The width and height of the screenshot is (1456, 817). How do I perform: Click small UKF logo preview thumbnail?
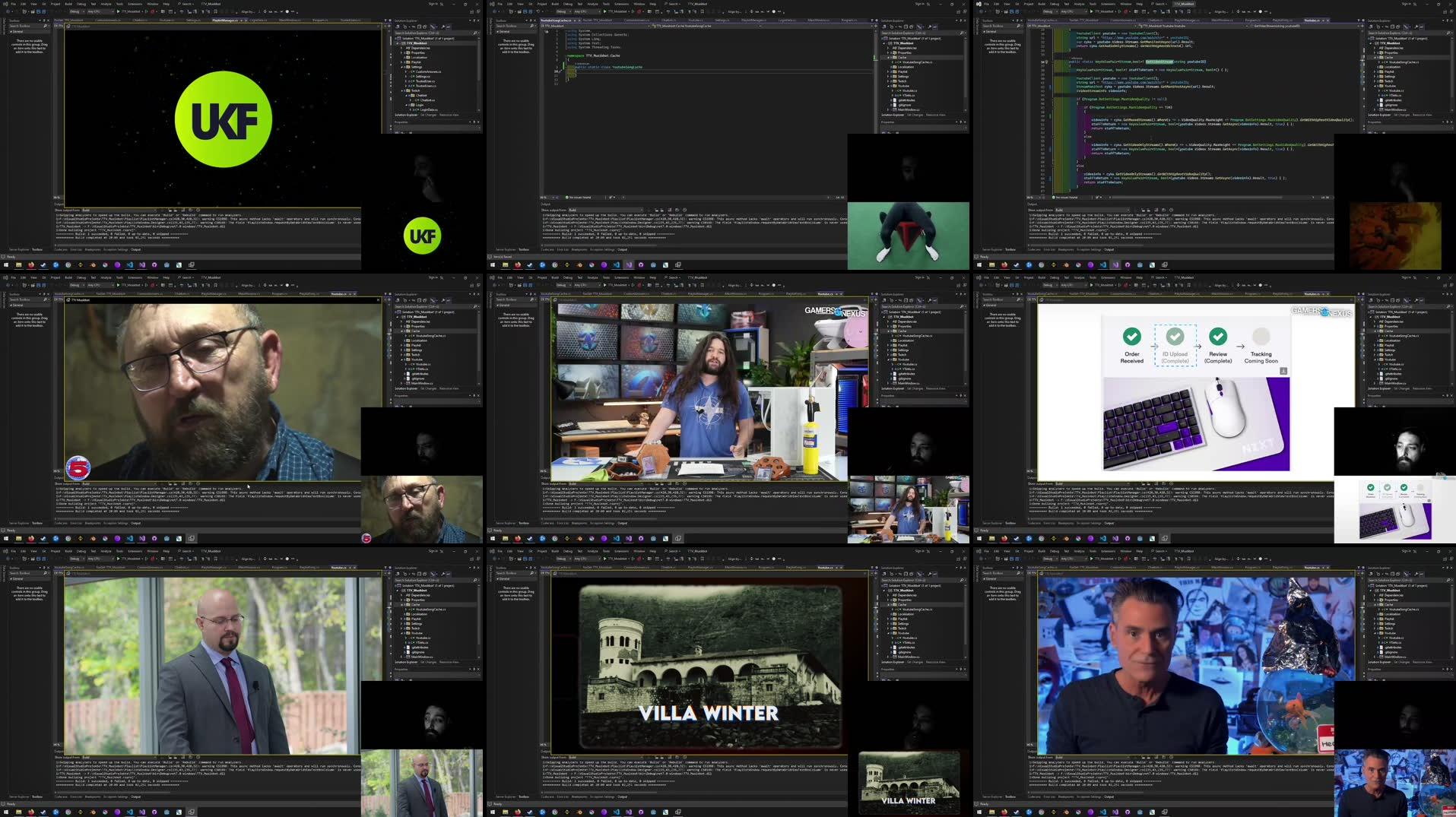(422, 236)
